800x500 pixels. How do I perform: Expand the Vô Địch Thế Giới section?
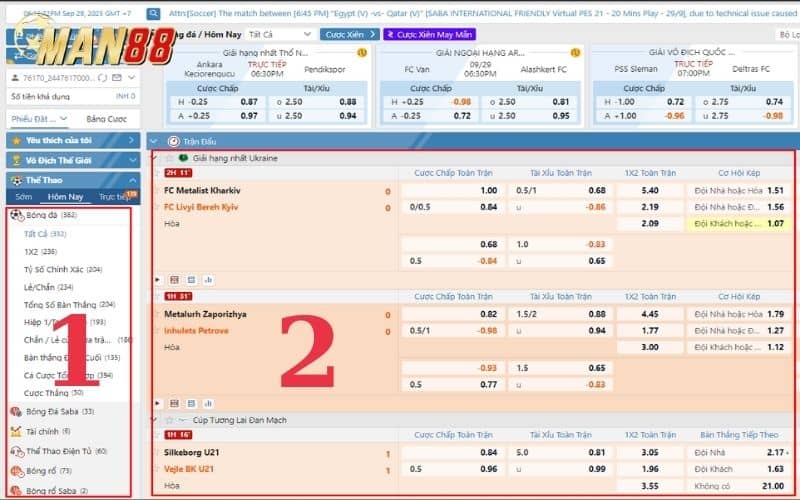134,160
